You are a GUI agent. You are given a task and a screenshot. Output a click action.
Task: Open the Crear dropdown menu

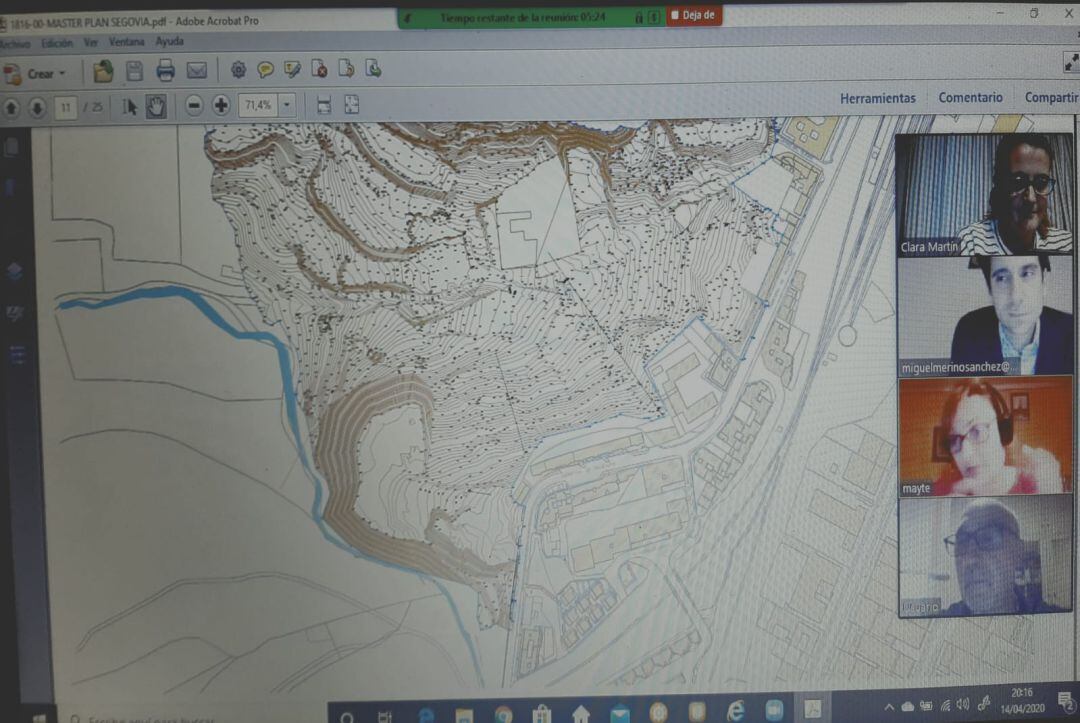[40, 73]
